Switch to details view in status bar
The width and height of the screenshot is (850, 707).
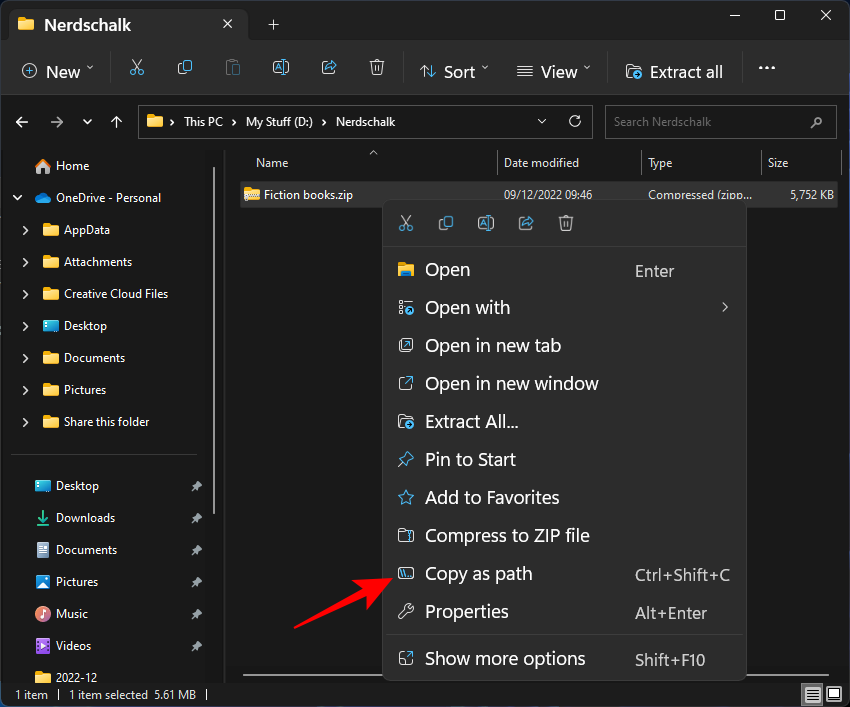[812, 694]
